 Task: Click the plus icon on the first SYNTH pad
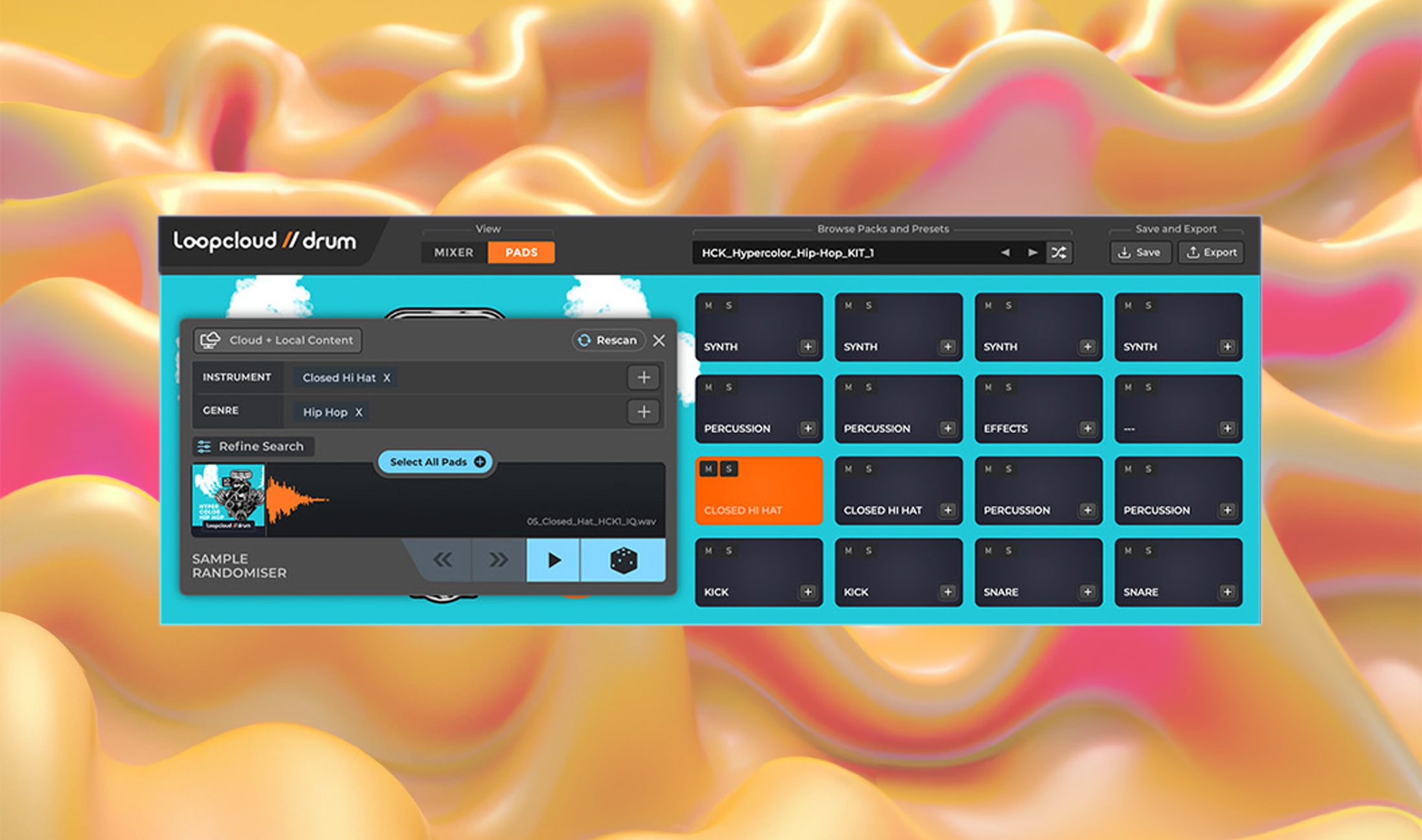(807, 346)
